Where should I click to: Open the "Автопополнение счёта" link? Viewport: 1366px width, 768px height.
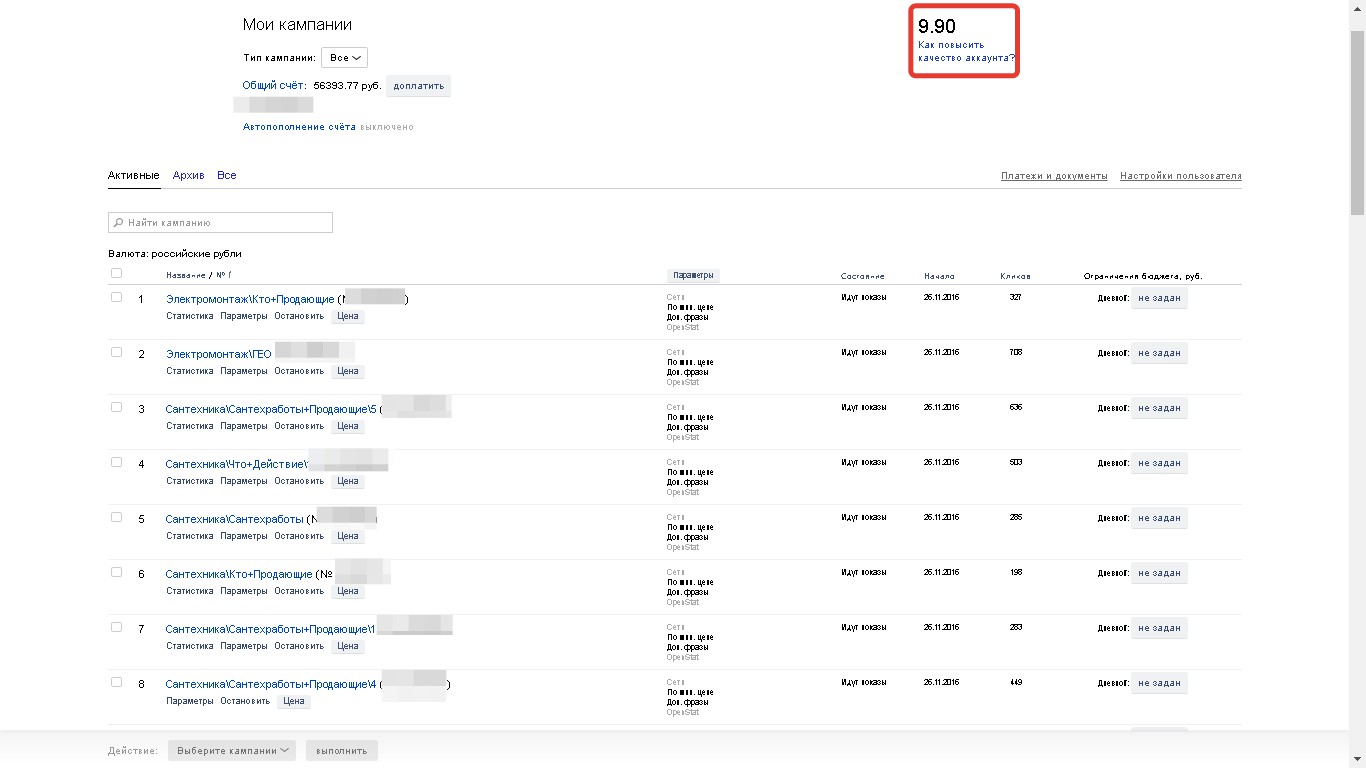(299, 127)
